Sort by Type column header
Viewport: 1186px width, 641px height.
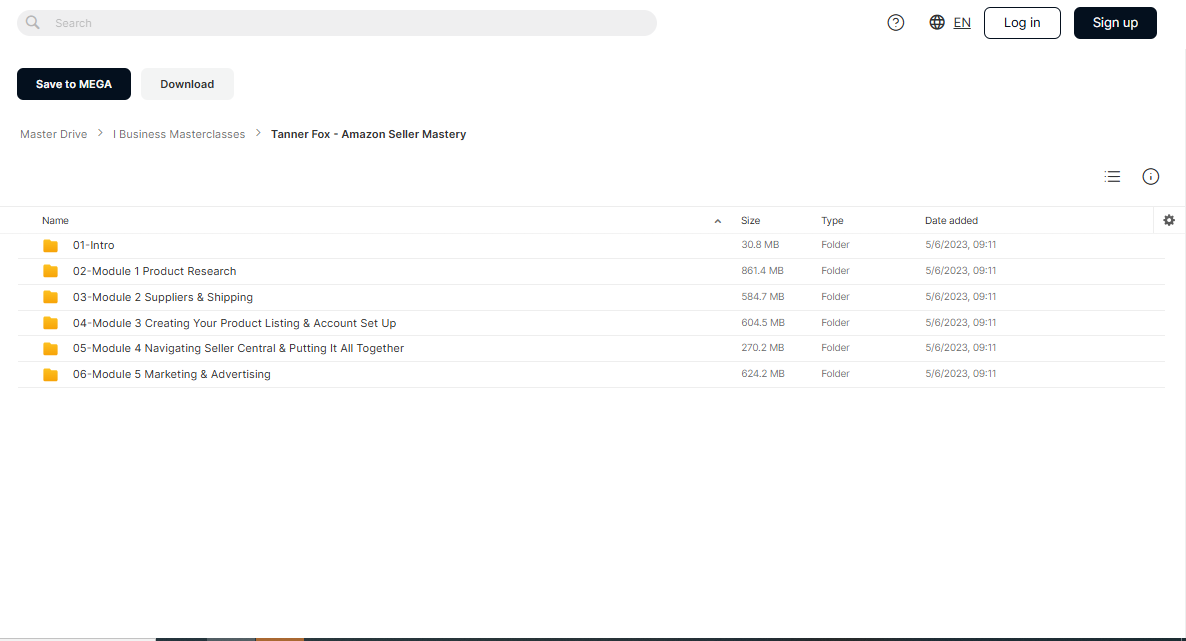pos(832,220)
